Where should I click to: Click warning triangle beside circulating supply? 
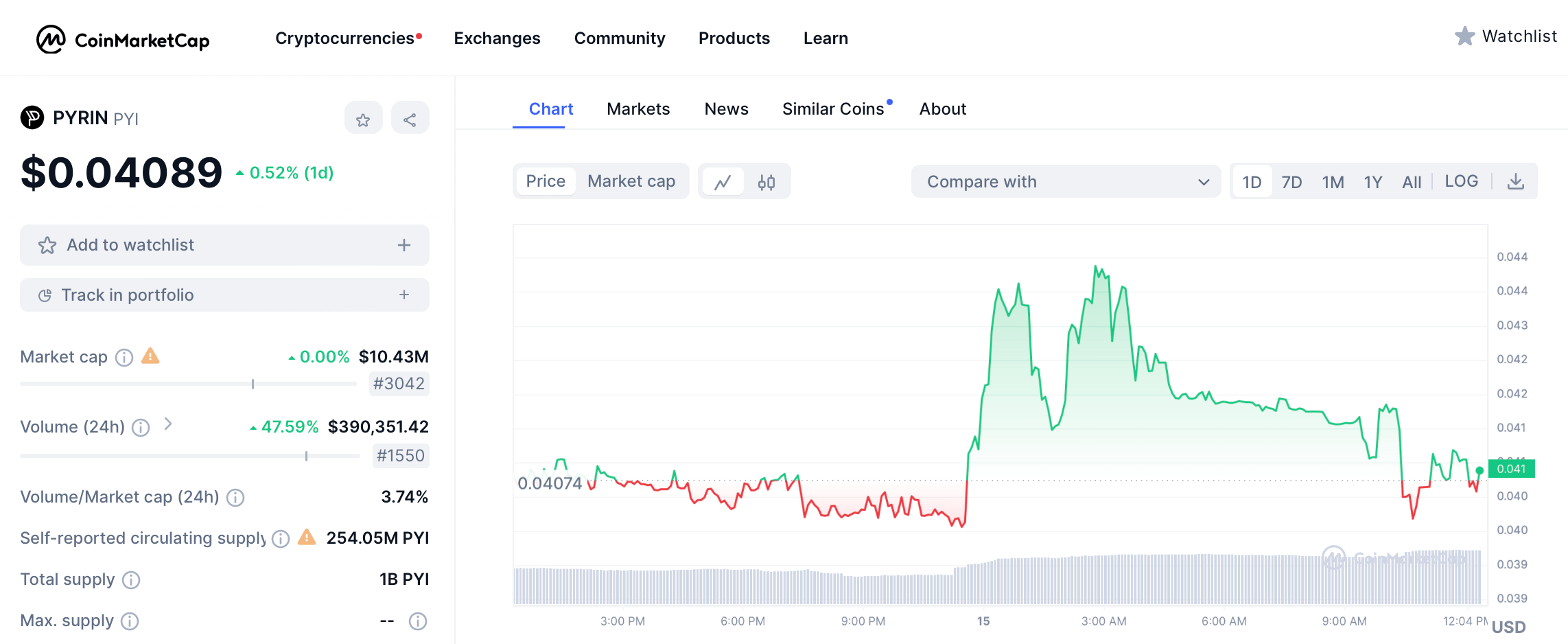click(307, 537)
